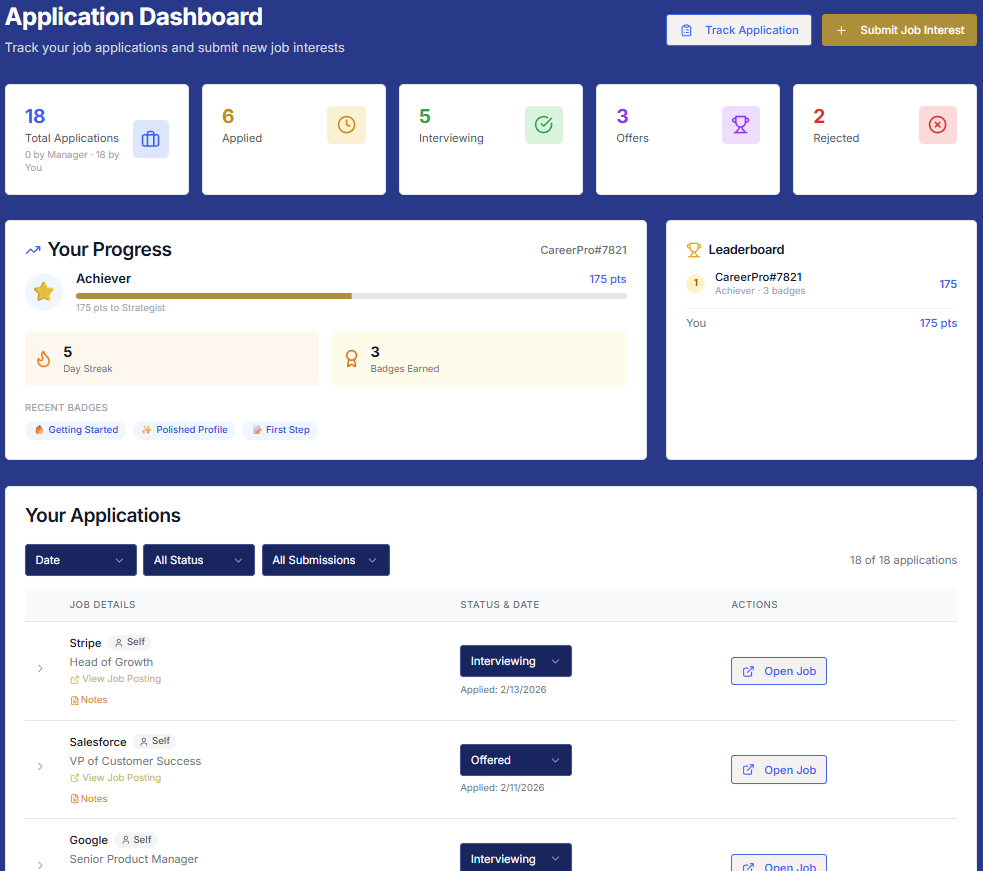Click the Offers stat card
The height and width of the screenshot is (871, 983).
(x=688, y=139)
